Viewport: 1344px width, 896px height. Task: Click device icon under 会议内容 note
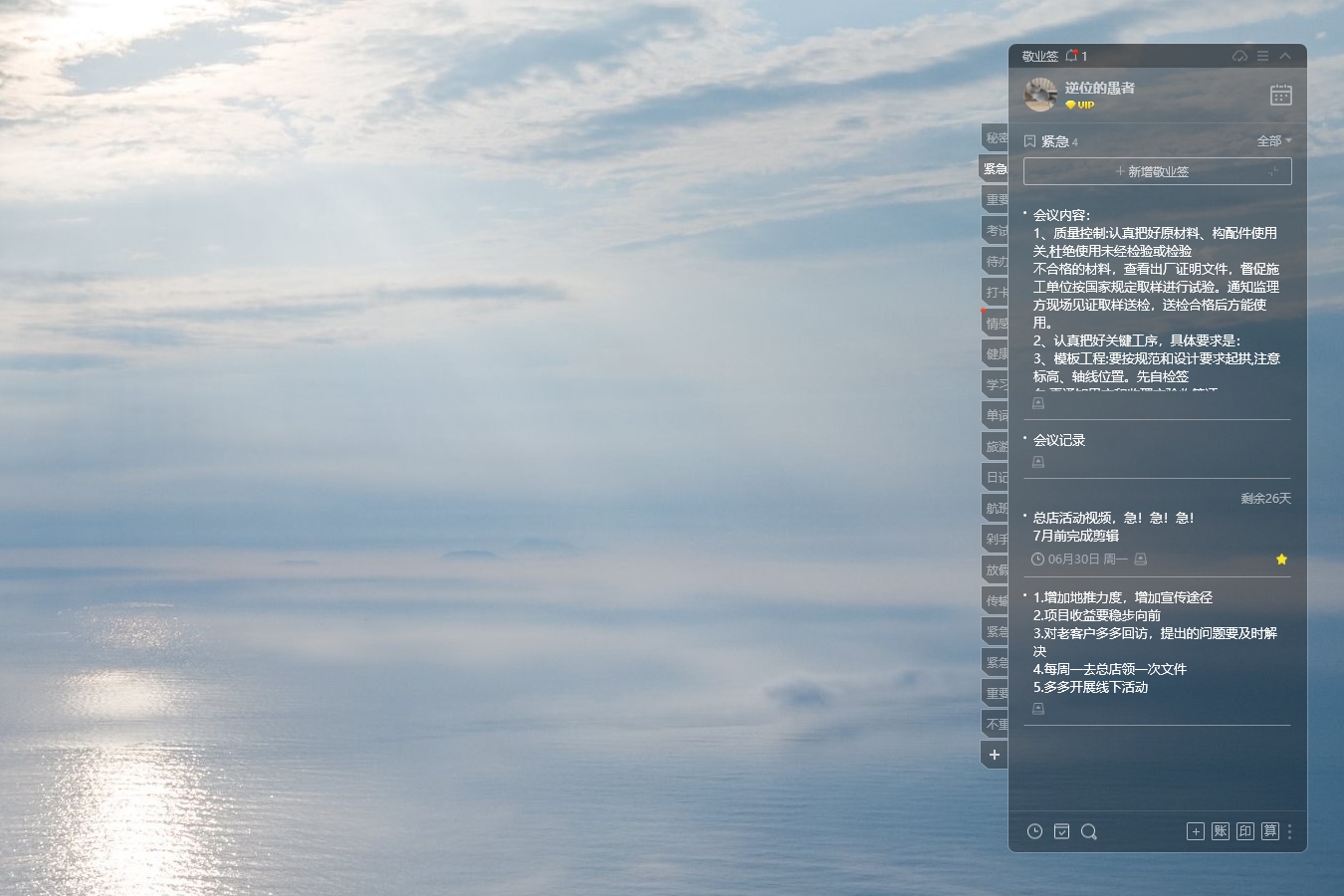click(x=1038, y=403)
